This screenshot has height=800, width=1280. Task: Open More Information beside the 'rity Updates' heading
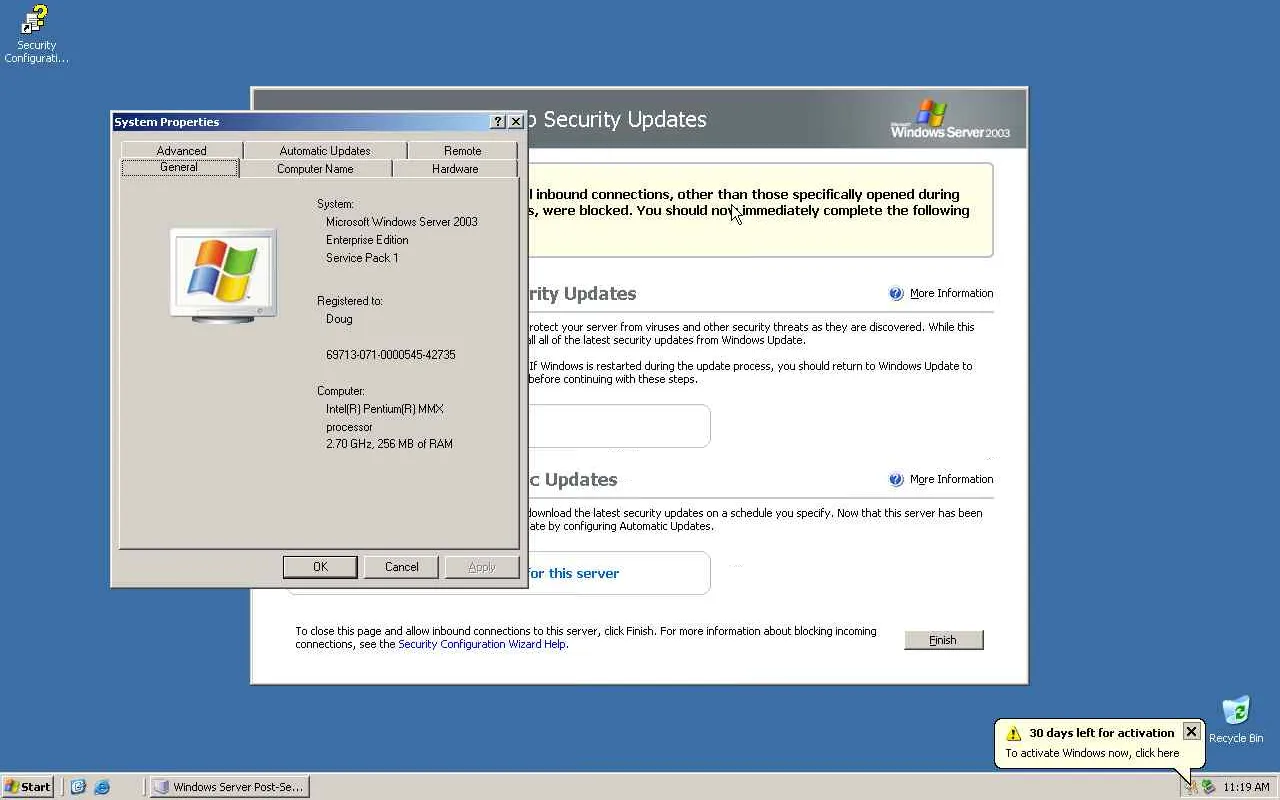[x=951, y=294]
